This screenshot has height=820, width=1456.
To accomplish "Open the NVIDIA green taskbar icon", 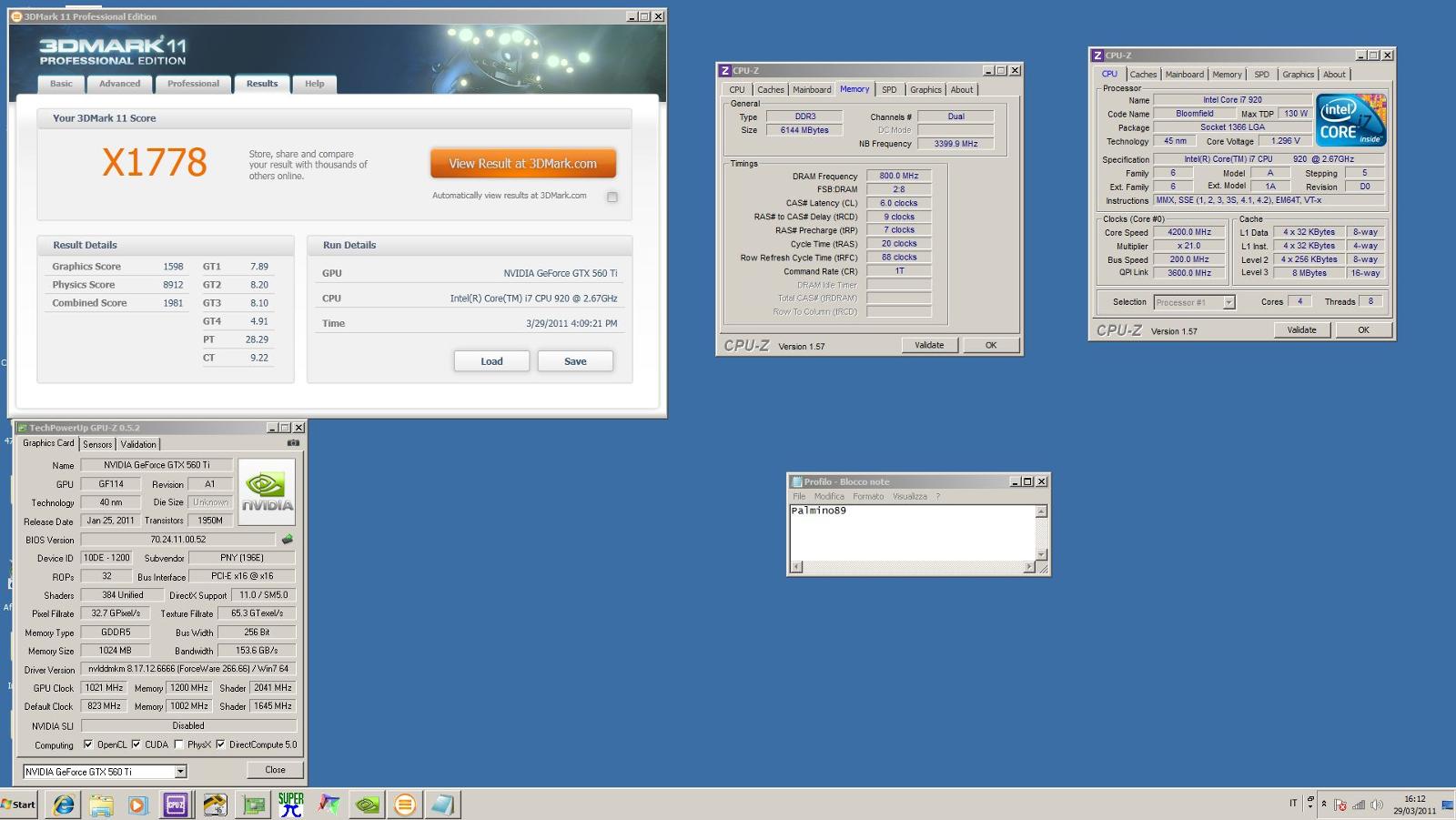I will [x=367, y=805].
